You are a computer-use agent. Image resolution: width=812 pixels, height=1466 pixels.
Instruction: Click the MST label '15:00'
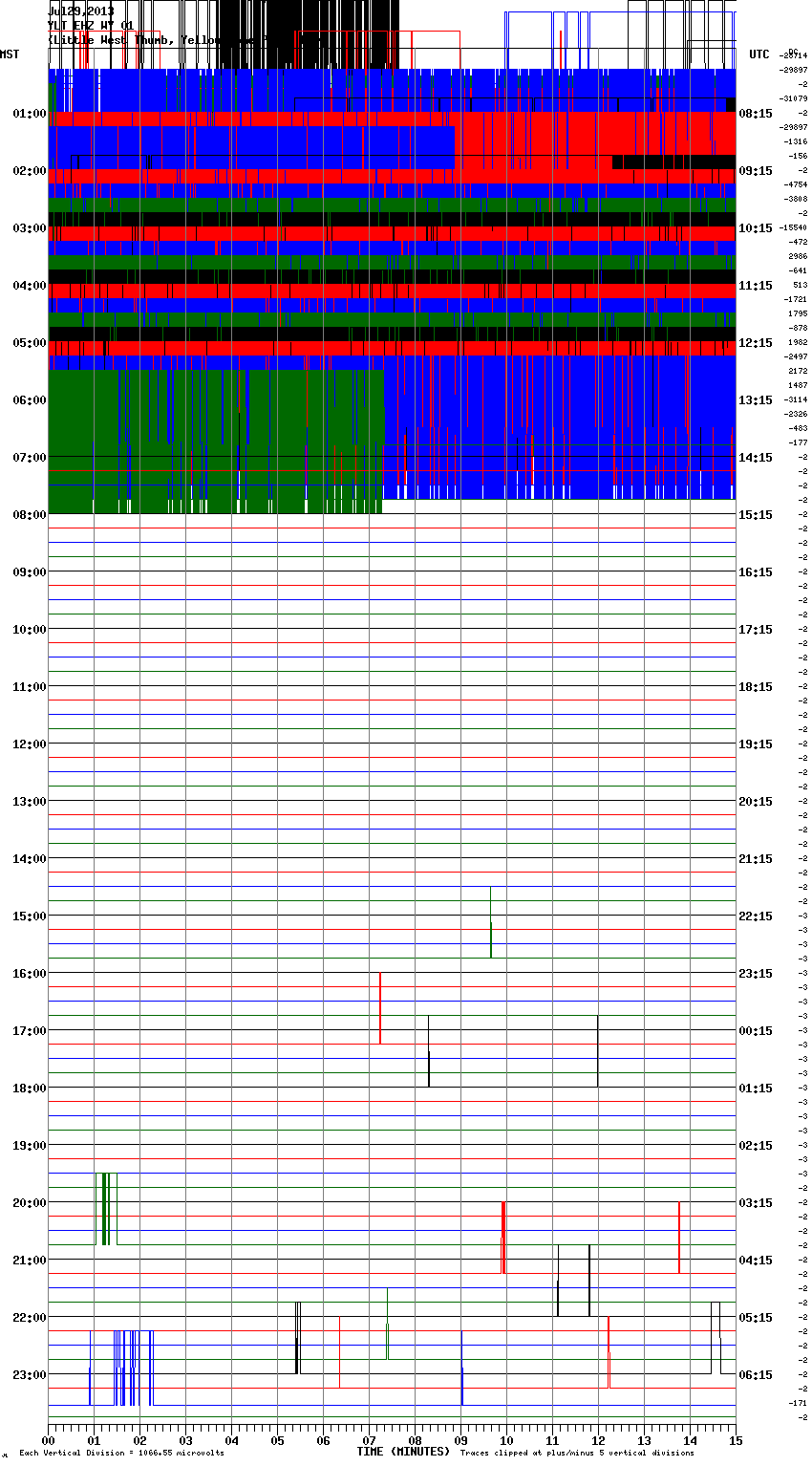click(x=30, y=916)
